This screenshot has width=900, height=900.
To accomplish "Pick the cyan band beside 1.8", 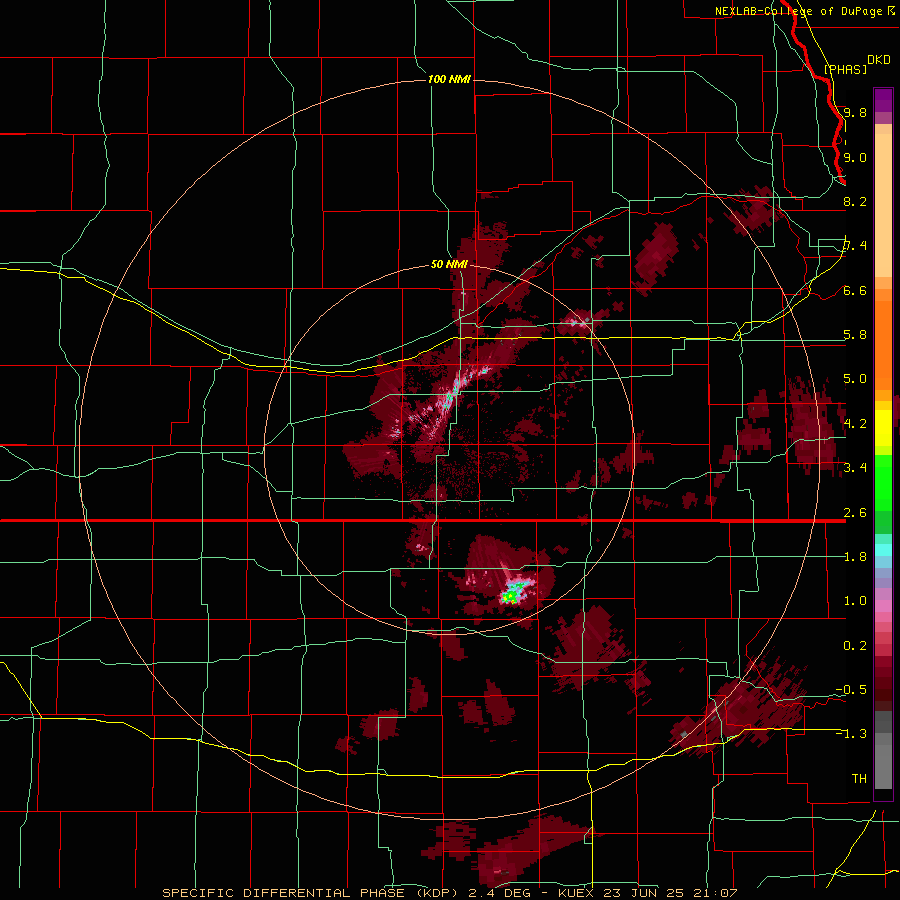I will click(883, 550).
